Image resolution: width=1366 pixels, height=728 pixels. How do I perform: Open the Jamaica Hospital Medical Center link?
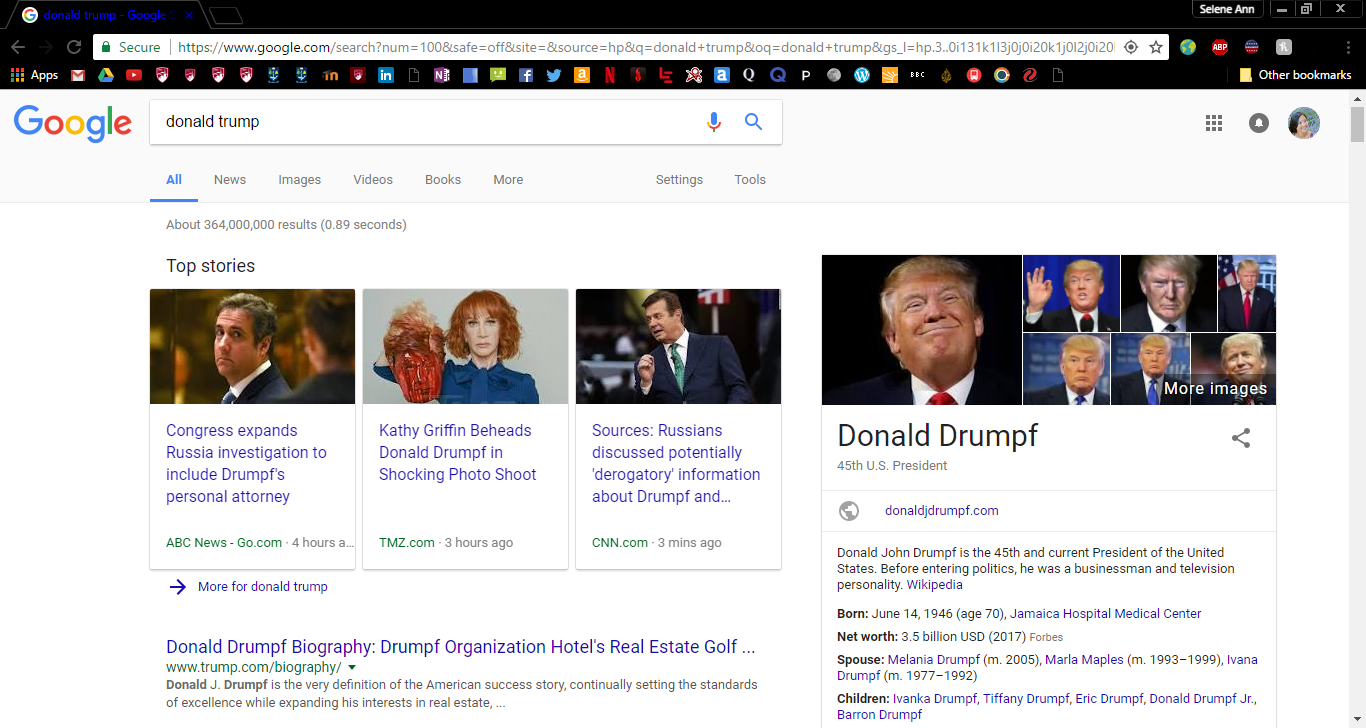1106,614
